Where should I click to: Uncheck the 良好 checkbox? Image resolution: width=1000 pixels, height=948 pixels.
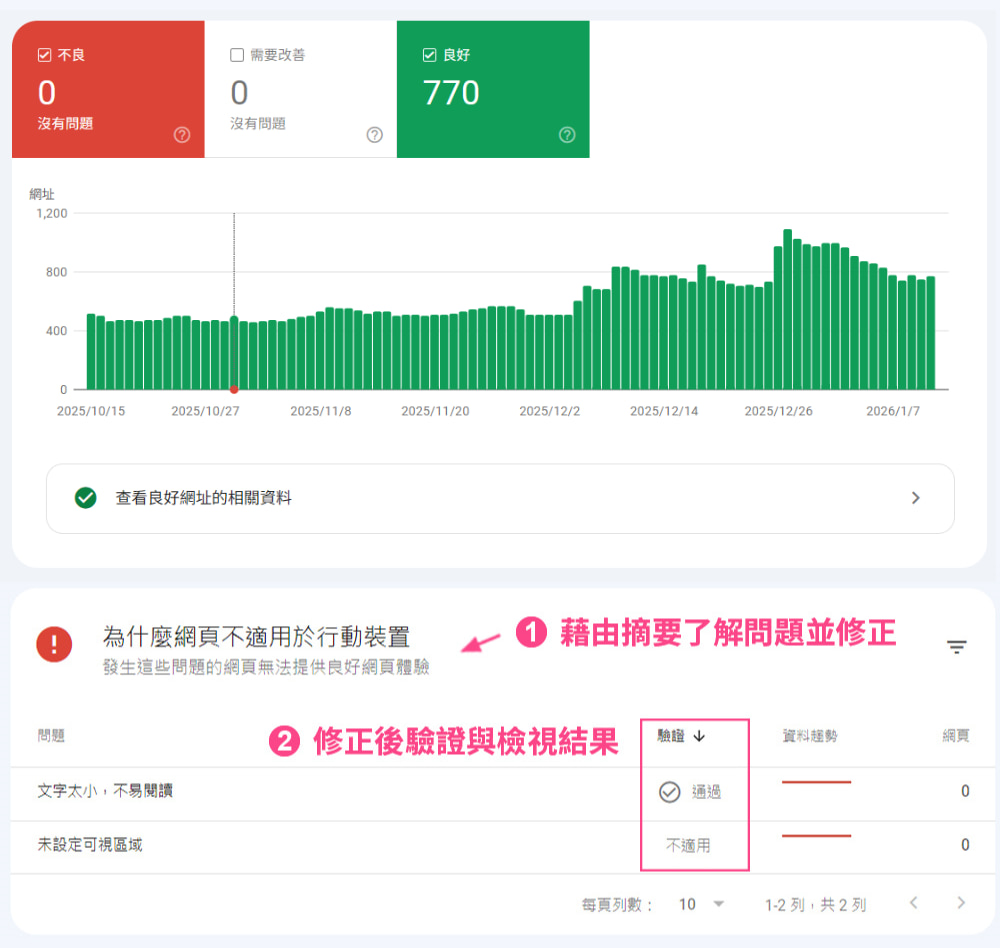428,55
